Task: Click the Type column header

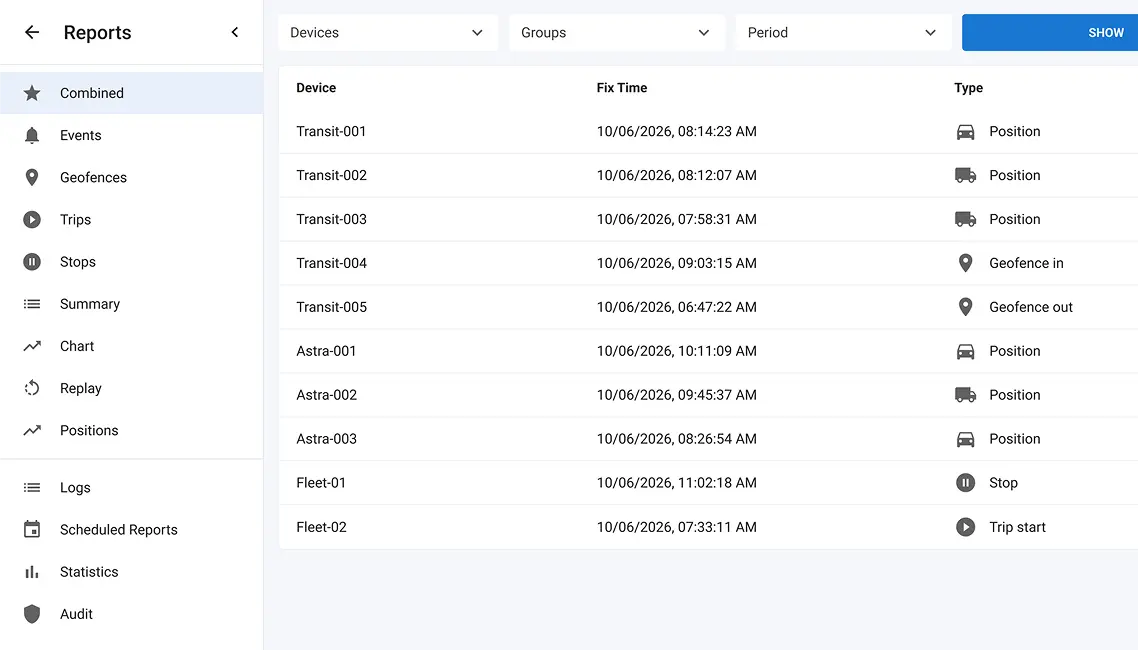Action: [968, 88]
